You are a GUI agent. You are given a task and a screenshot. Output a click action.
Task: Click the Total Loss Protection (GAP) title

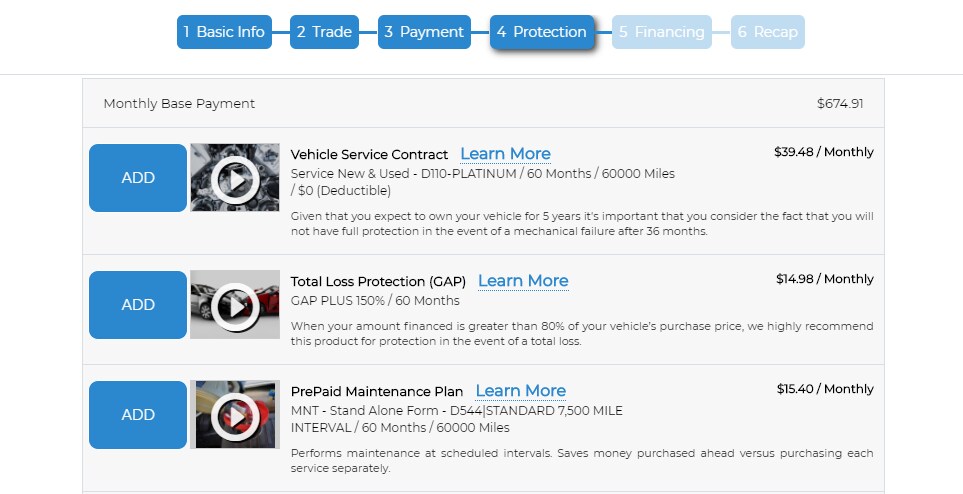click(378, 281)
